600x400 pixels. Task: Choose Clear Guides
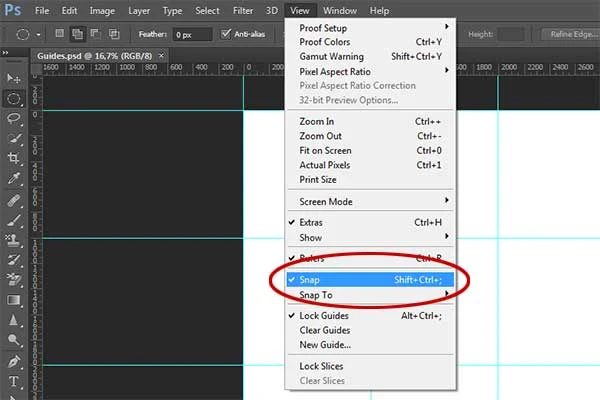pyautogui.click(x=370, y=330)
